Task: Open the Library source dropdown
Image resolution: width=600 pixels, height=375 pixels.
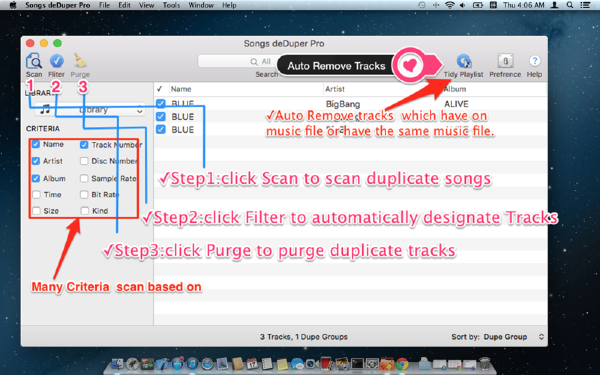Action: (x=90, y=110)
